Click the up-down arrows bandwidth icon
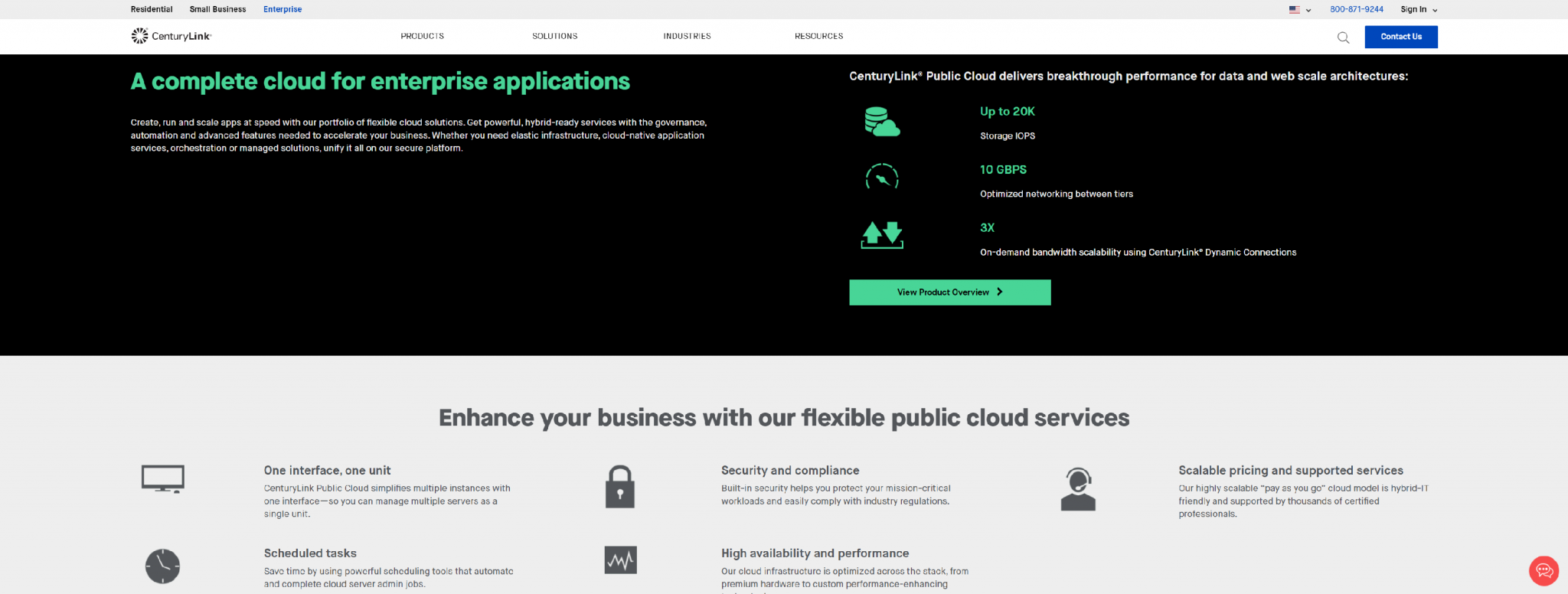Image resolution: width=1568 pixels, height=594 pixels. (882, 235)
